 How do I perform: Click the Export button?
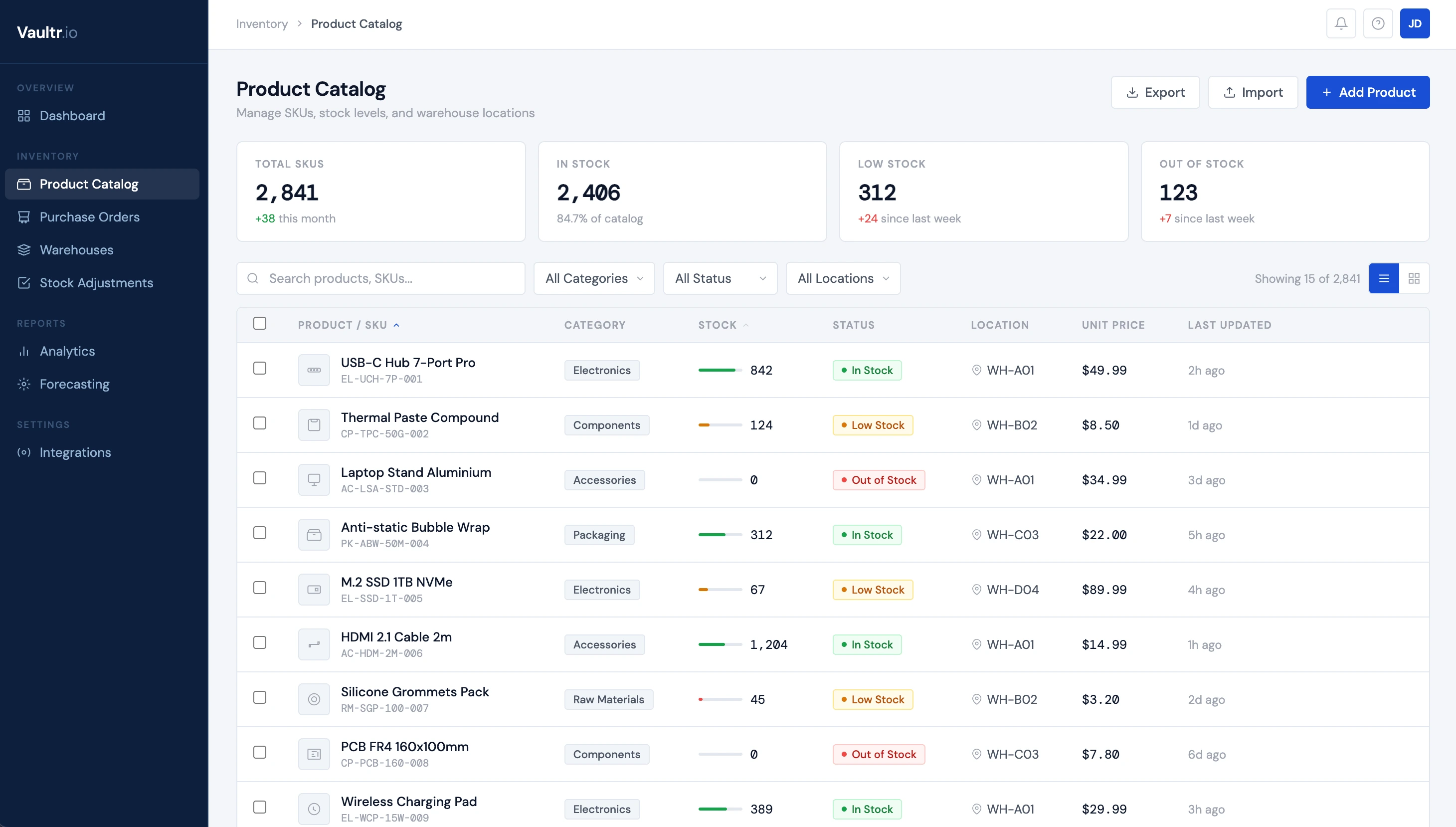(x=1155, y=92)
